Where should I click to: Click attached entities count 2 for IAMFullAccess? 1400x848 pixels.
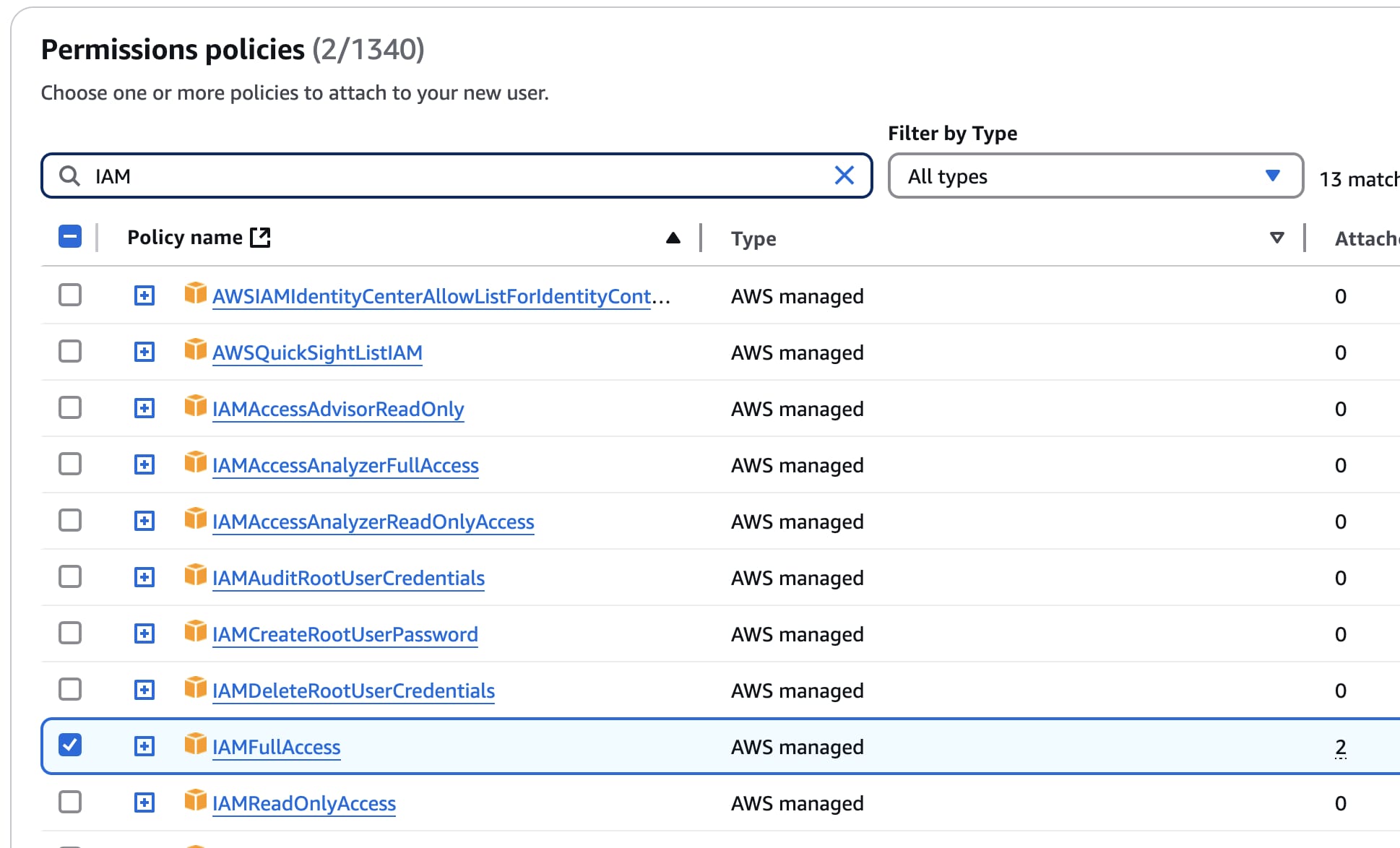pyautogui.click(x=1341, y=747)
